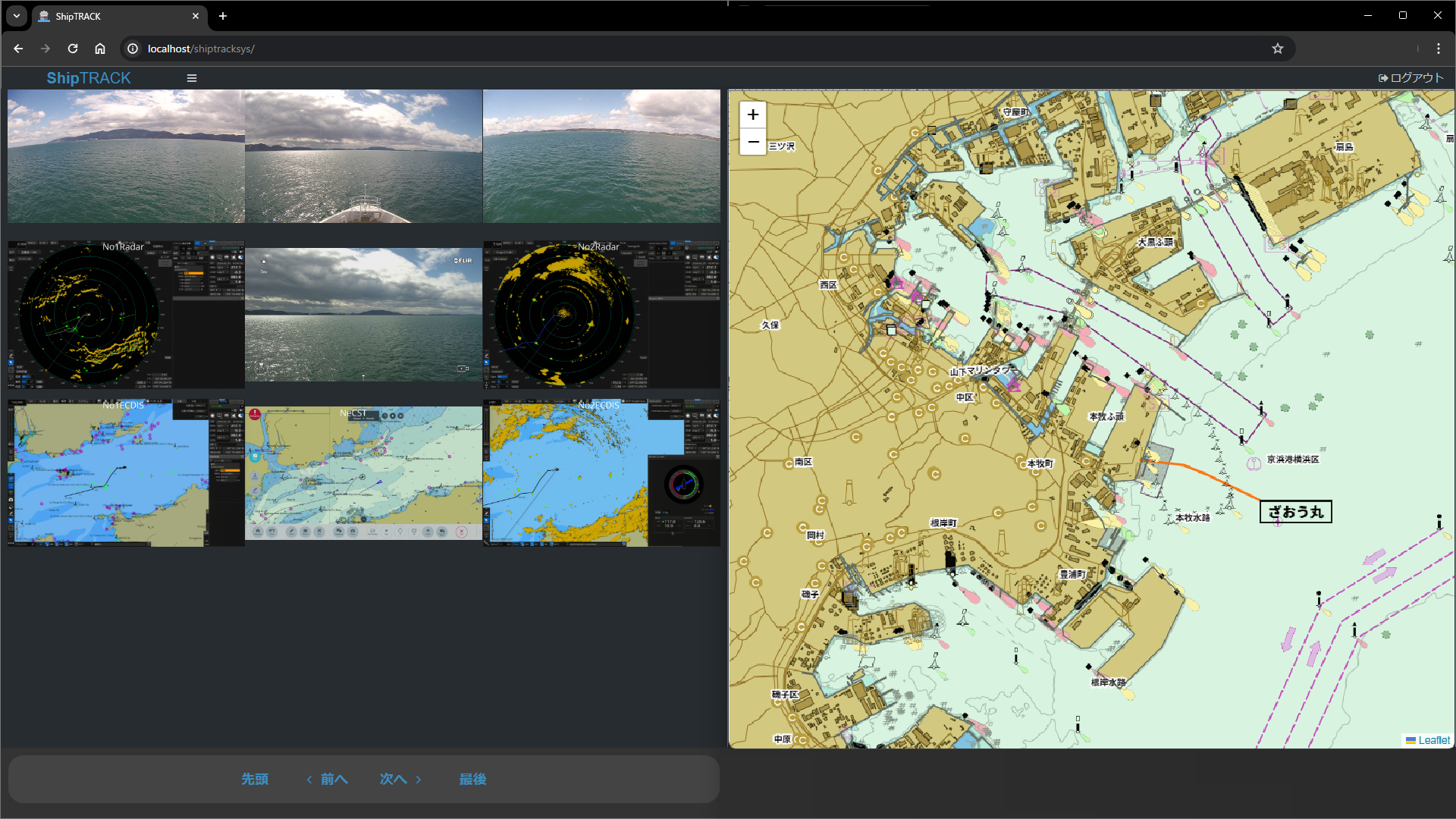
Task: Select the ざおう丸 ship label on map
Action: click(x=1295, y=512)
